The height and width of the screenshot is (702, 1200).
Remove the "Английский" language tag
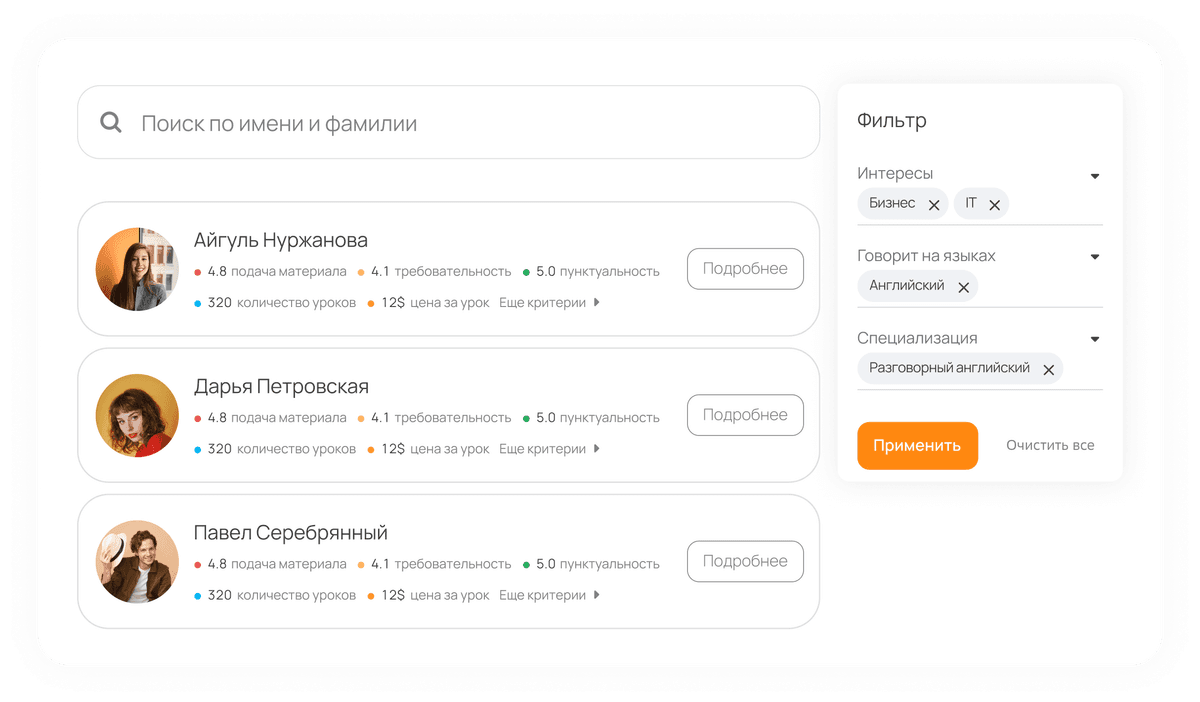pos(963,286)
